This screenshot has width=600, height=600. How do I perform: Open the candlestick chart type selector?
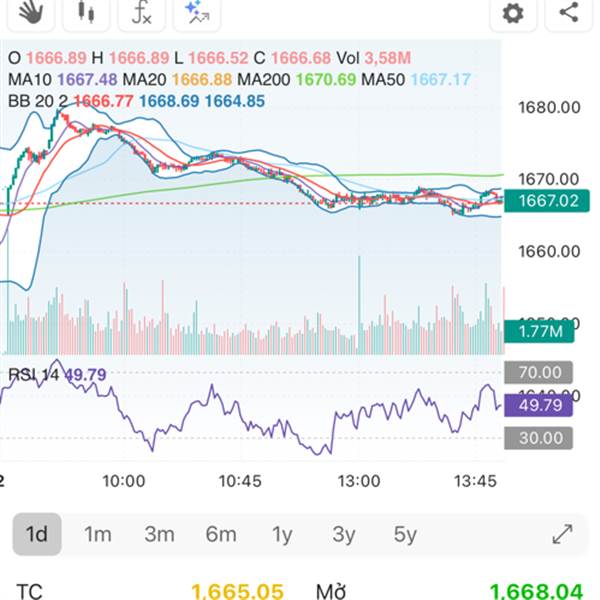pos(86,12)
